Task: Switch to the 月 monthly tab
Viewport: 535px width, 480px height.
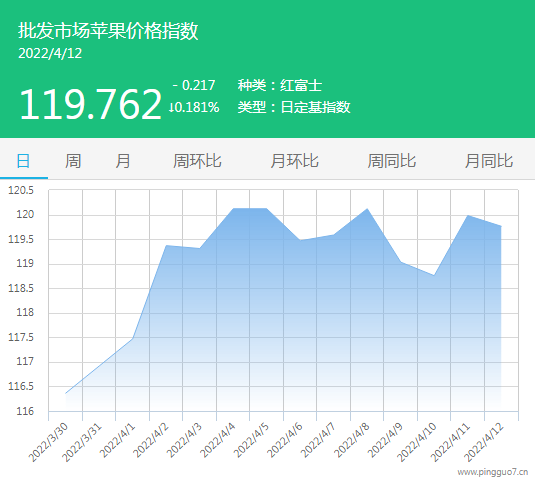Action: pos(123,161)
